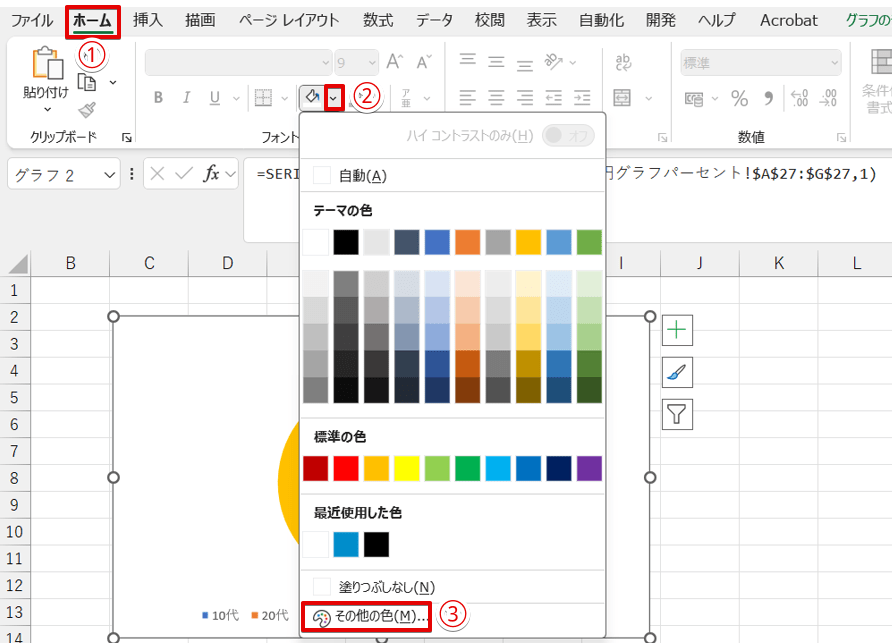Select column K header
The image size is (892, 643).
(778, 263)
